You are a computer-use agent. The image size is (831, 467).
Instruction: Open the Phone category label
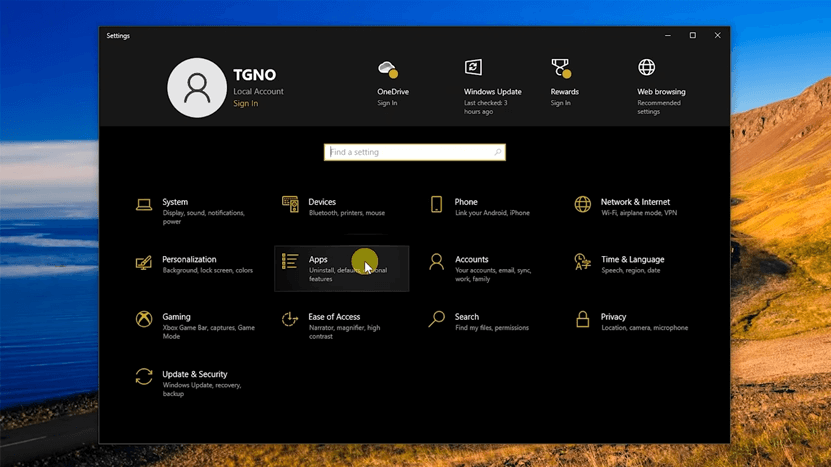click(466, 202)
